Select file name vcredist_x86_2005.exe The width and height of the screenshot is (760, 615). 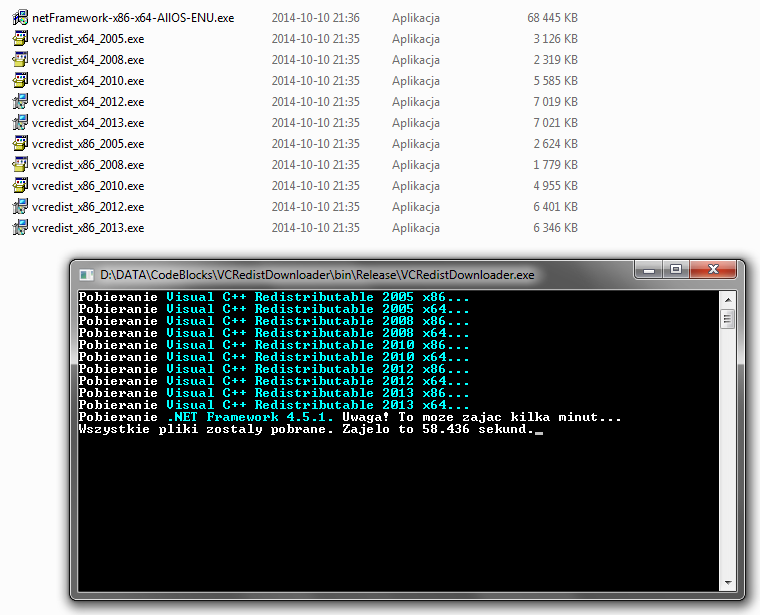(x=88, y=143)
